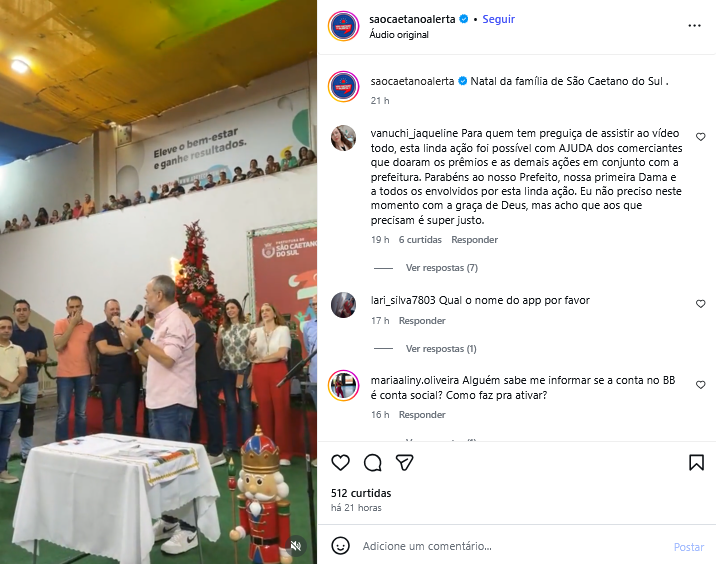Click the Postar button
Screen dimensions: 716x564
coord(689,547)
